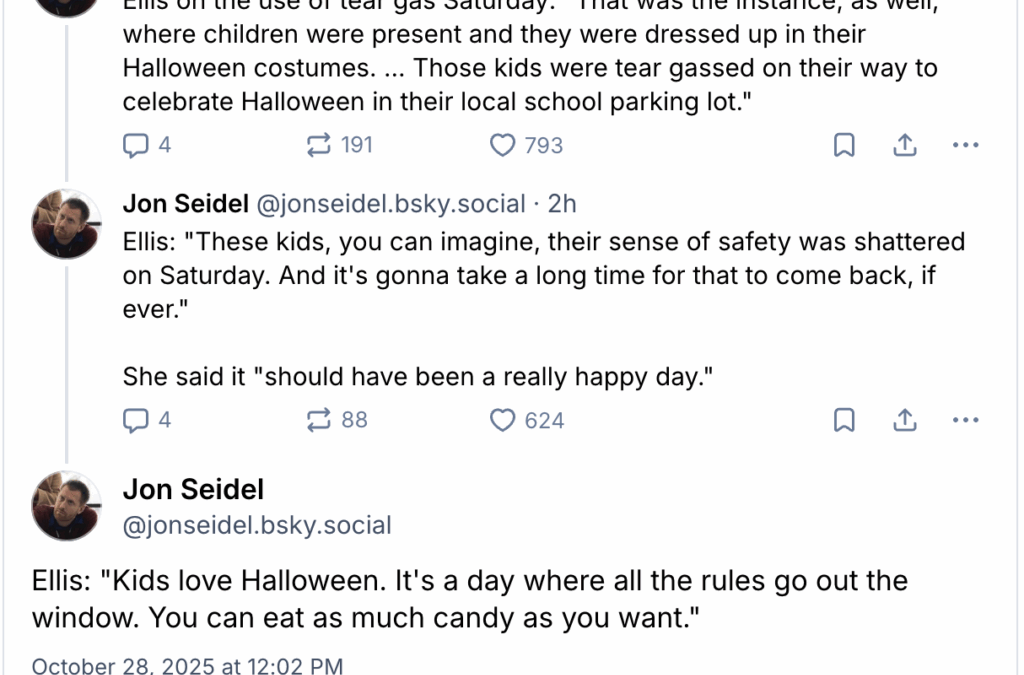Share the Halloween costumes tear gas post
The image size is (1024, 675).
pyautogui.click(x=905, y=145)
